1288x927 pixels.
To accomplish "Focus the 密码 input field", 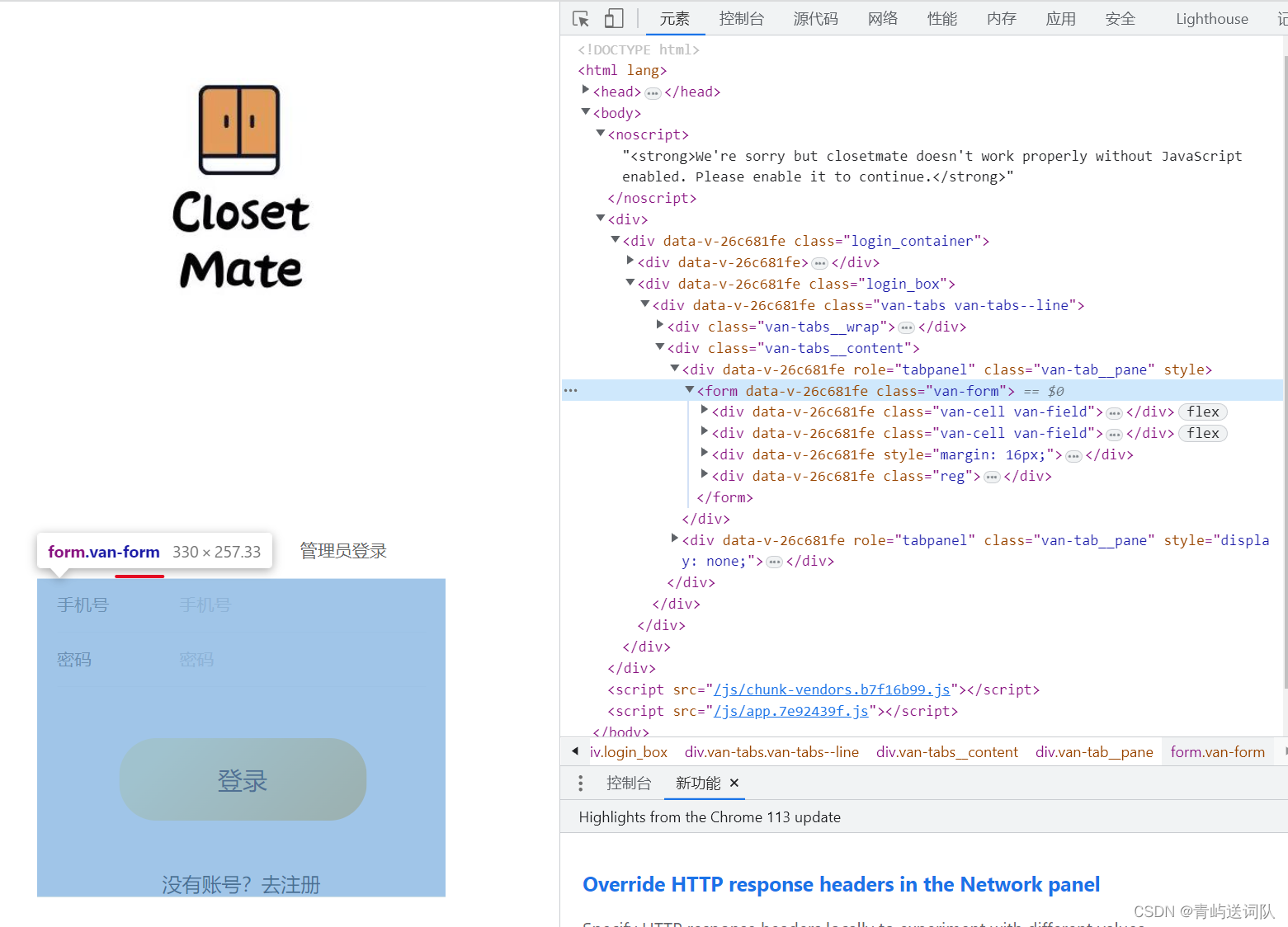I will (300, 660).
